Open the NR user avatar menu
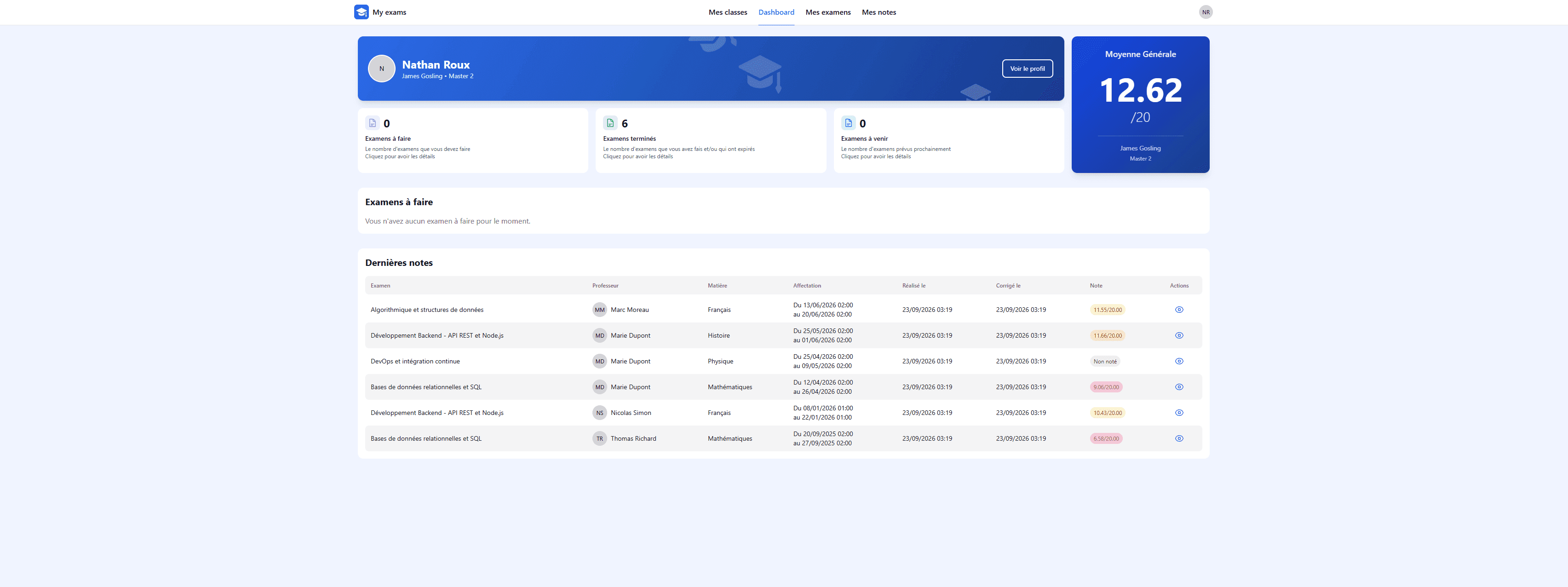This screenshot has width=1568, height=587. click(x=1205, y=12)
